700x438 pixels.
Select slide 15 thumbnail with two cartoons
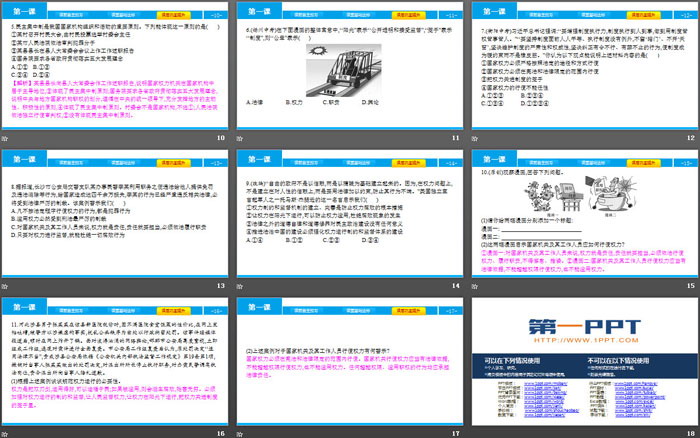(585, 213)
